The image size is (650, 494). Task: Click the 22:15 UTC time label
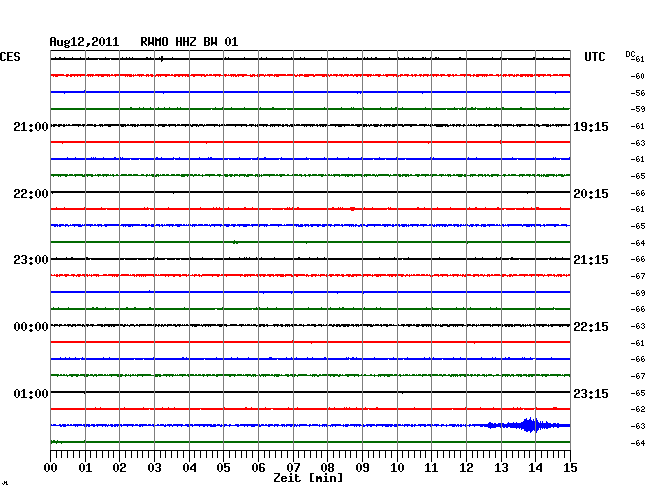[x=591, y=327]
